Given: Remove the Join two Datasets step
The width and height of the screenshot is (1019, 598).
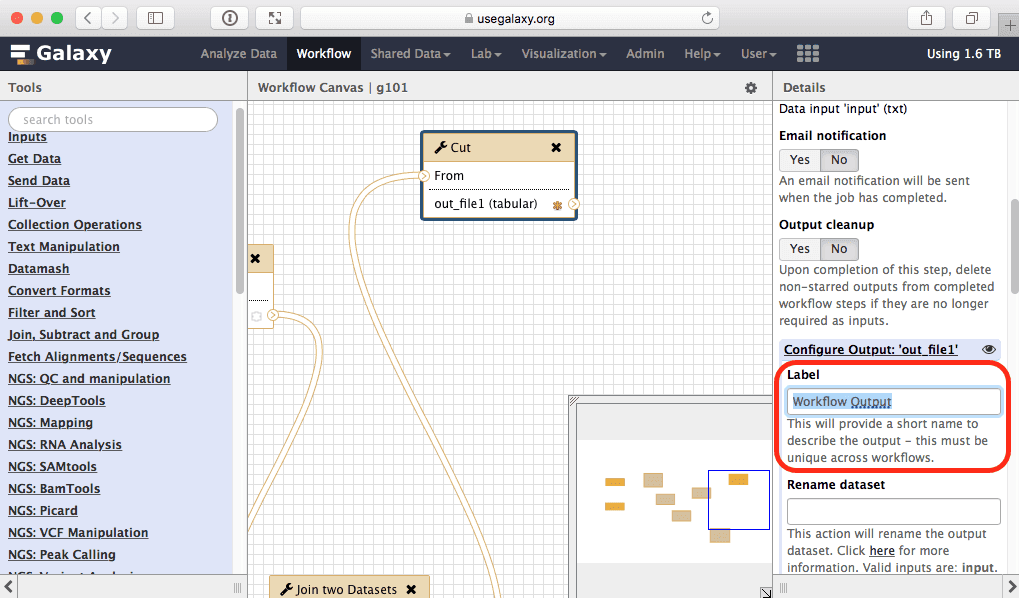Looking at the screenshot, I should pyautogui.click(x=411, y=589).
